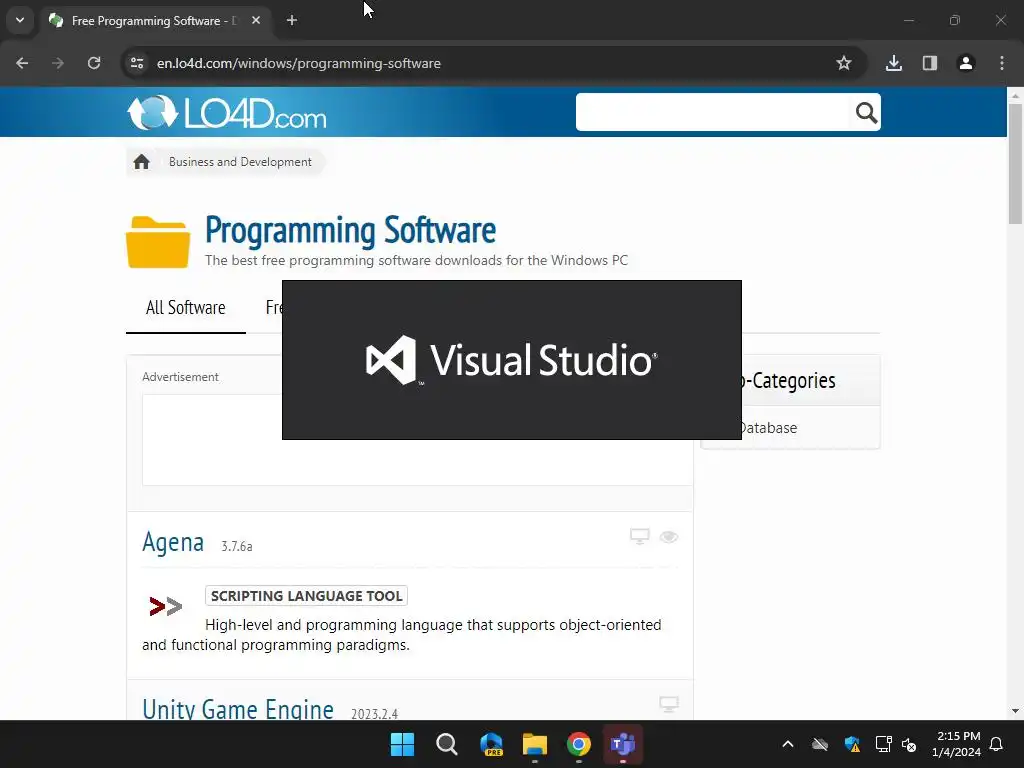This screenshot has height=768, width=1024.
Task: Launch Microsoft Edge Preview from taskbar
Action: (491, 744)
